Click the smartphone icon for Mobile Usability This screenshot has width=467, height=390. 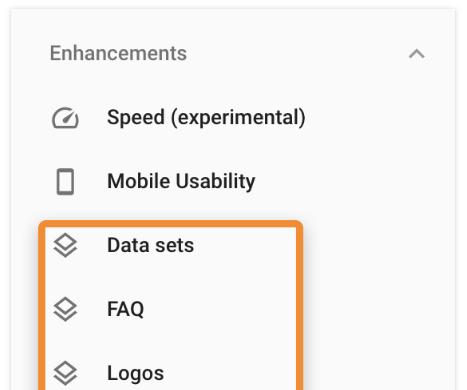(65, 182)
